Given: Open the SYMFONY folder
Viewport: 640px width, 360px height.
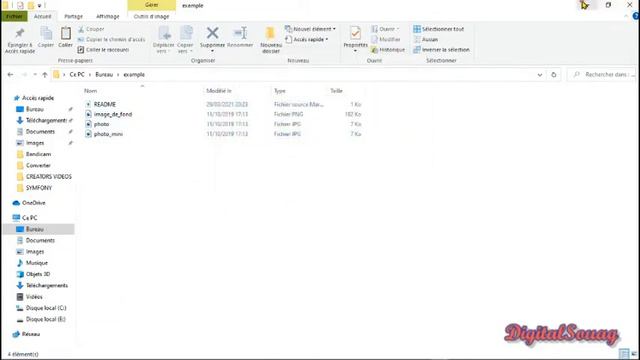Looking at the screenshot, I should point(39,188).
